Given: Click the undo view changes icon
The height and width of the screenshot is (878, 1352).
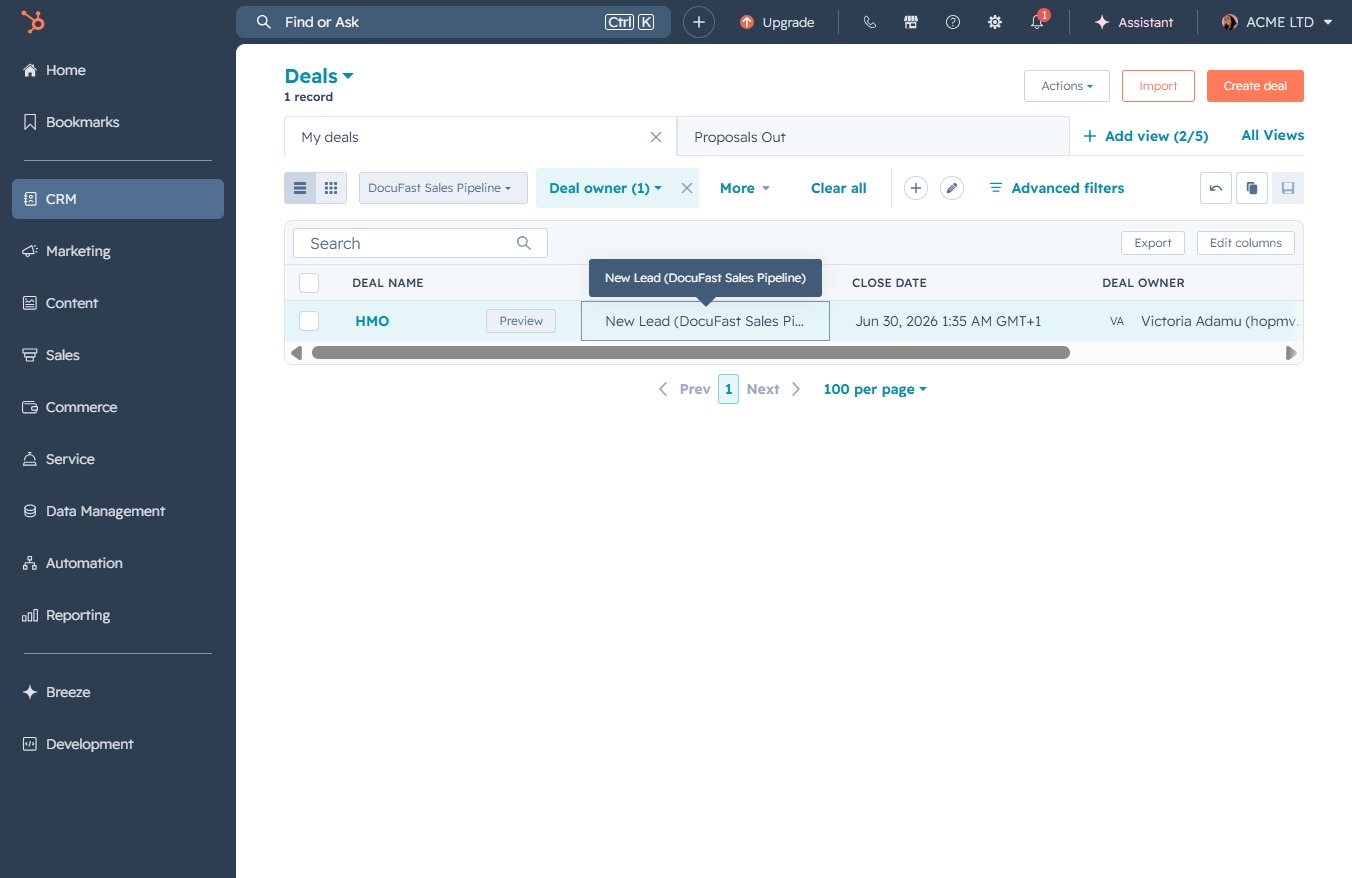Looking at the screenshot, I should coord(1216,188).
